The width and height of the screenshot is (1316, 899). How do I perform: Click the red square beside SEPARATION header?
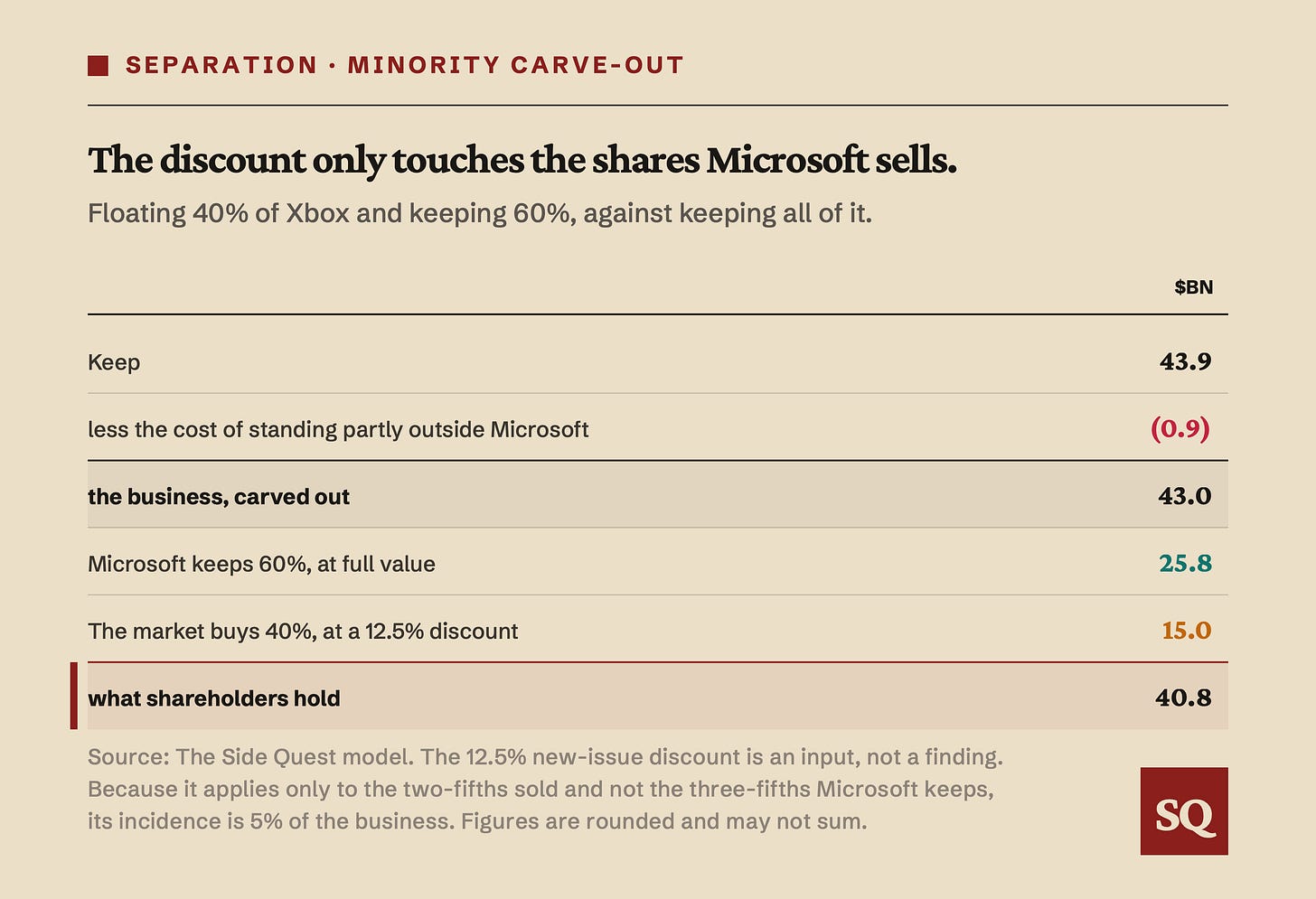pos(98,66)
